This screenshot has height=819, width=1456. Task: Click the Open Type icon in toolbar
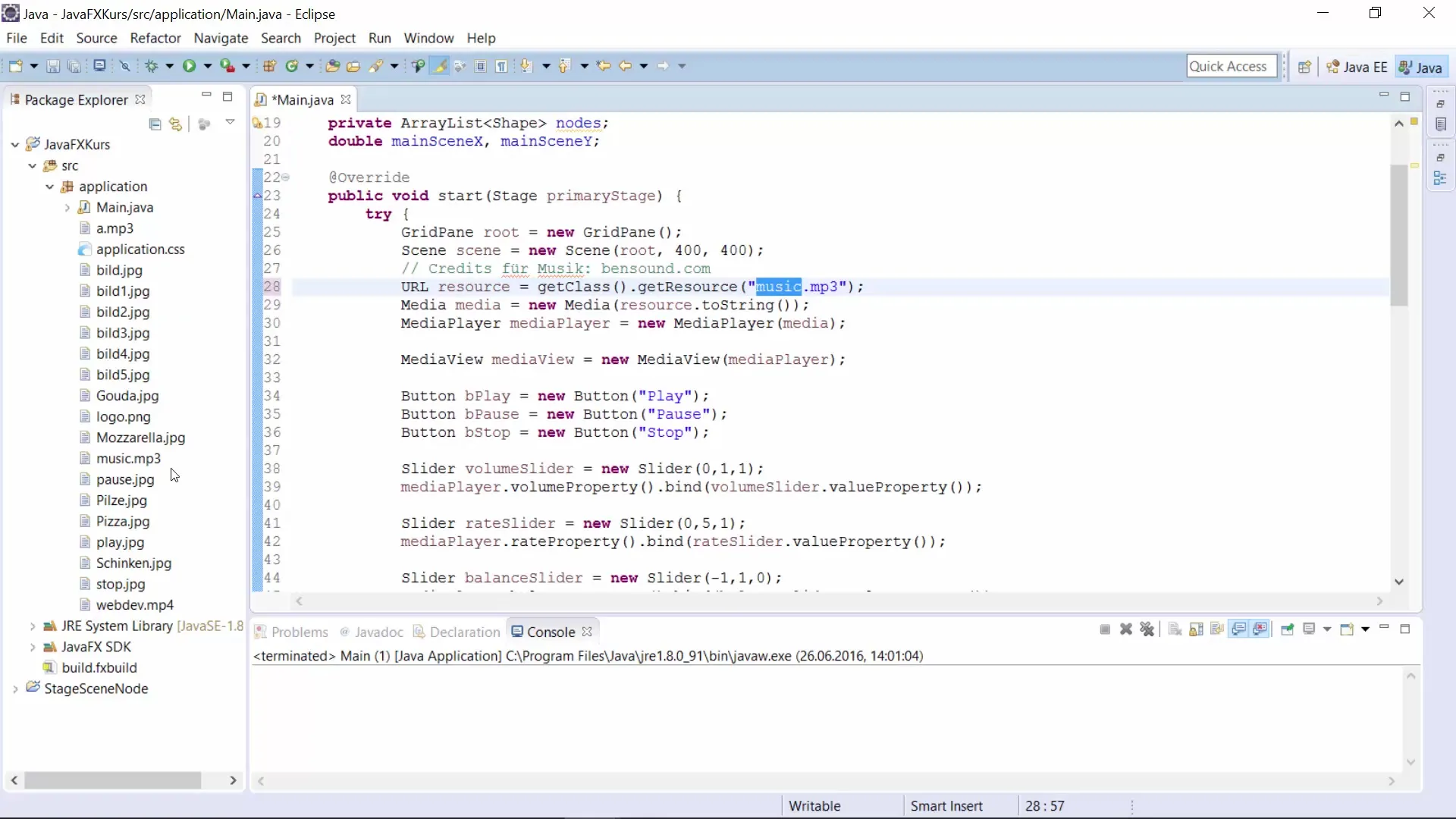332,66
